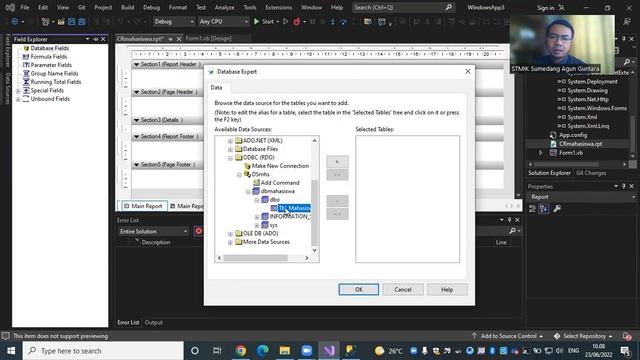The height and width of the screenshot is (360, 640).
Task: Collapse the dbo schema node
Action: (x=257, y=200)
